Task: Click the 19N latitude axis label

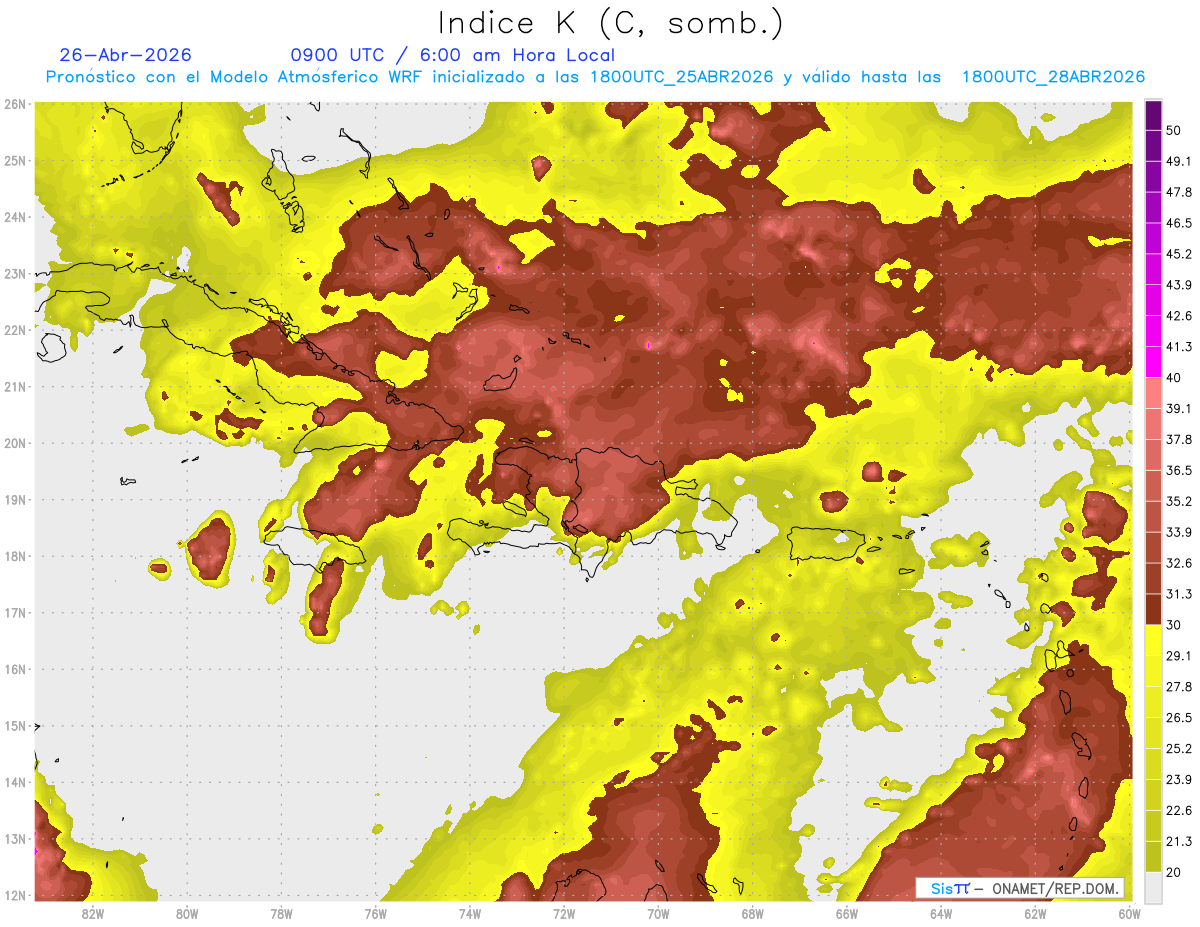Action: [x=14, y=499]
